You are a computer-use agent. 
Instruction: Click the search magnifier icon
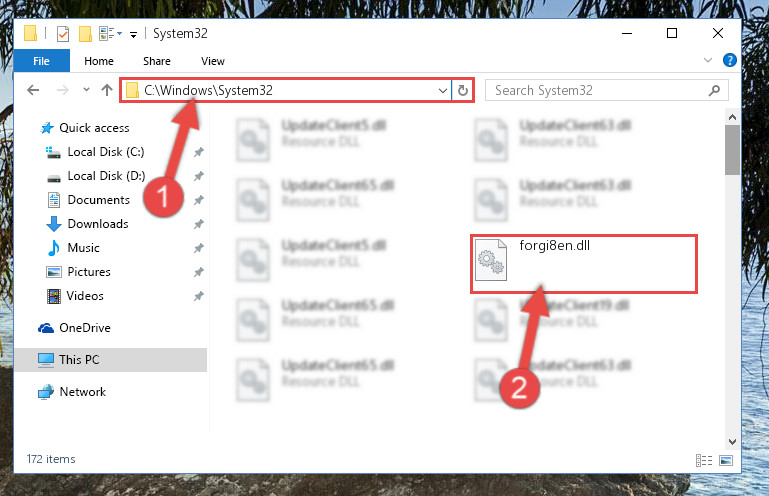[715, 90]
